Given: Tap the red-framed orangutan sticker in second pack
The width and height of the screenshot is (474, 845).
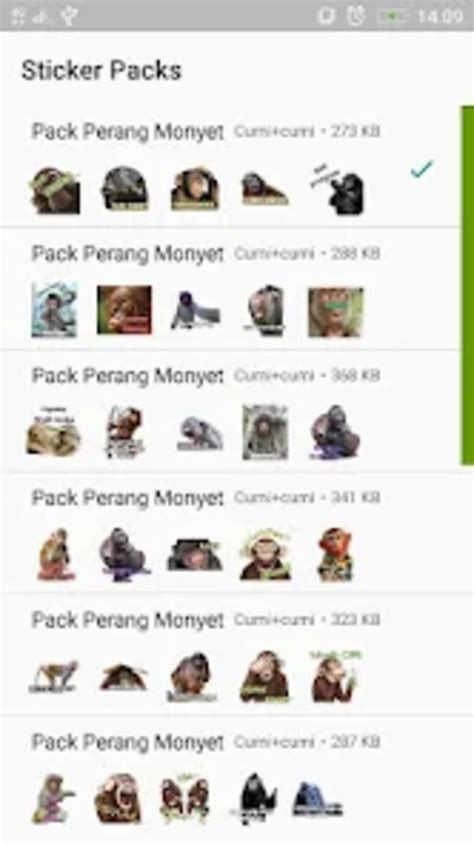Looking at the screenshot, I should (124, 310).
